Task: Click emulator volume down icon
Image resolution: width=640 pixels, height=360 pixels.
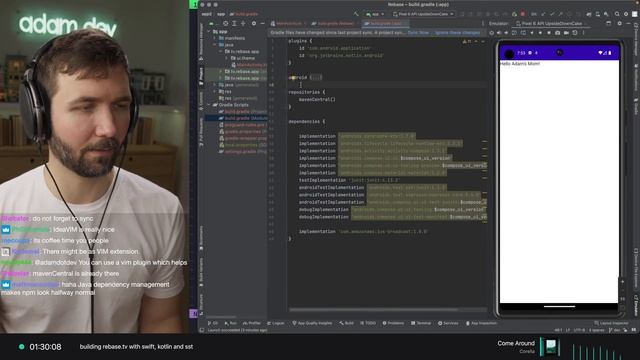Action: pos(507,33)
